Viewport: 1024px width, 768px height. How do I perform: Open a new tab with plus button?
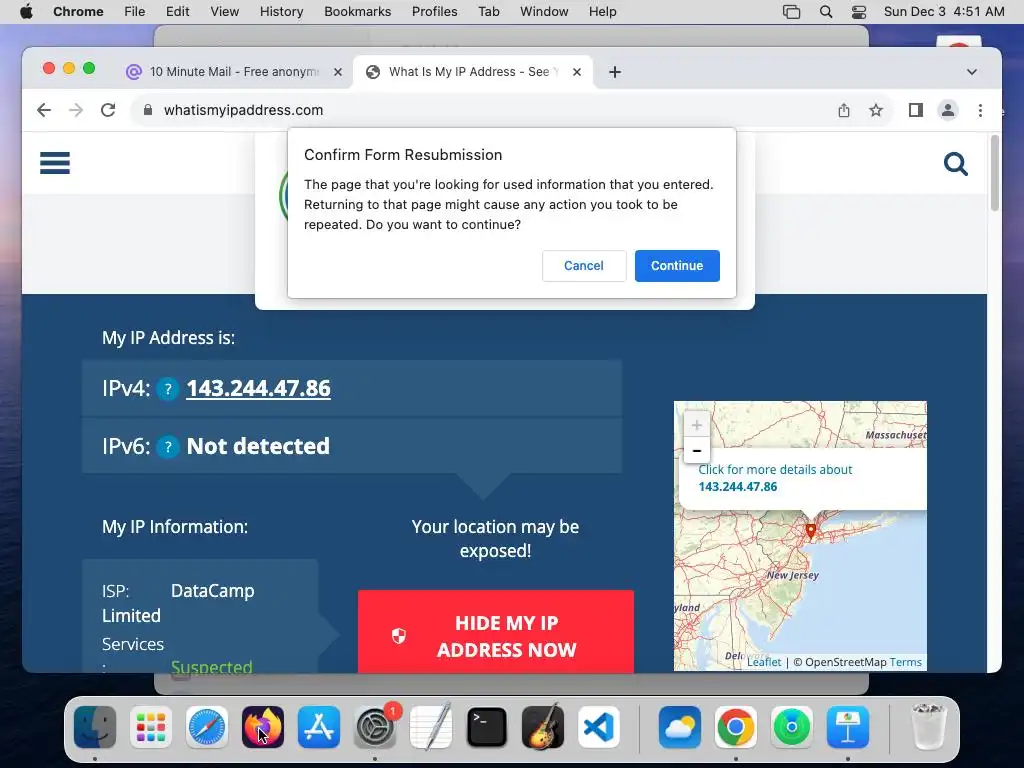tap(615, 72)
